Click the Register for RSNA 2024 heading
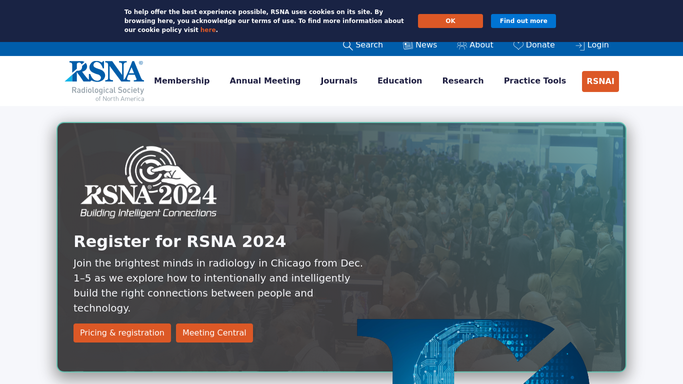 [x=179, y=242]
